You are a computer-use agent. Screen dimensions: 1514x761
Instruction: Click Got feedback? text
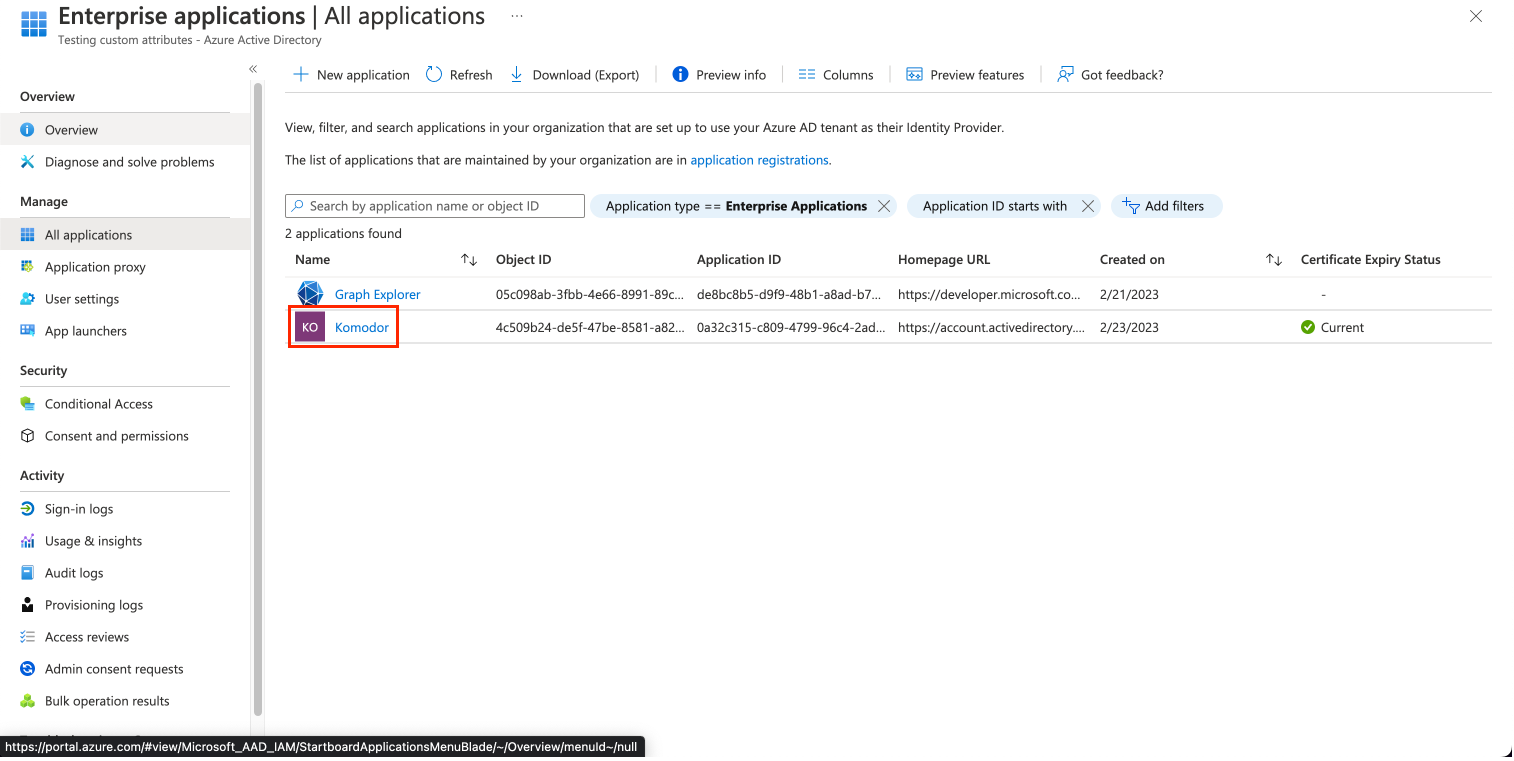click(1122, 75)
